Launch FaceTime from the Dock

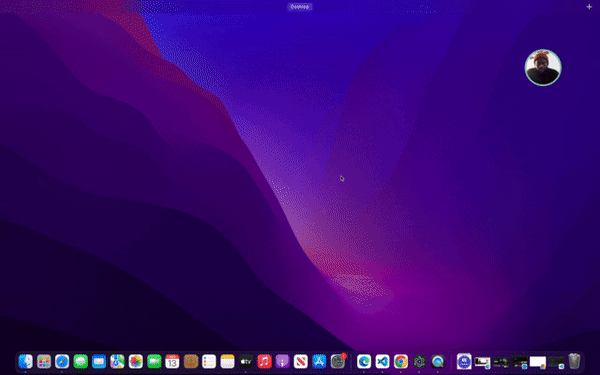tap(154, 361)
